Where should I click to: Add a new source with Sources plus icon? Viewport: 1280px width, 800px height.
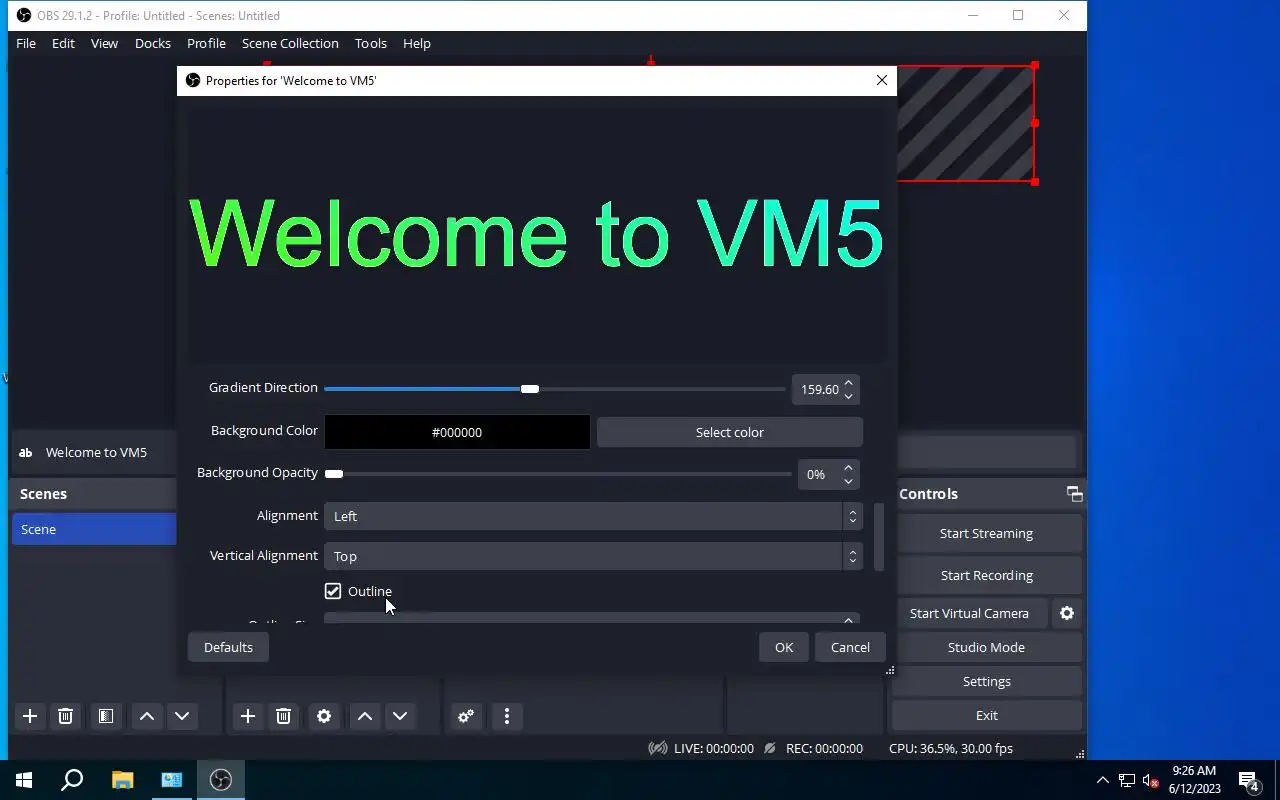tap(248, 716)
